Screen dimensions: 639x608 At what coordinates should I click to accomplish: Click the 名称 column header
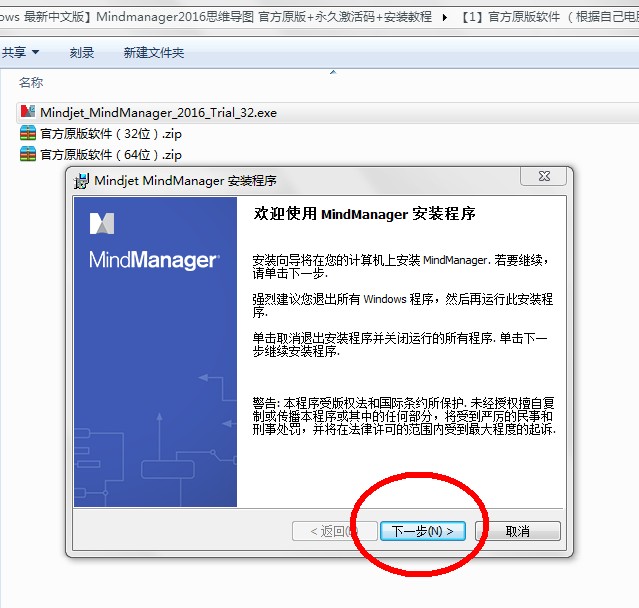click(31, 83)
